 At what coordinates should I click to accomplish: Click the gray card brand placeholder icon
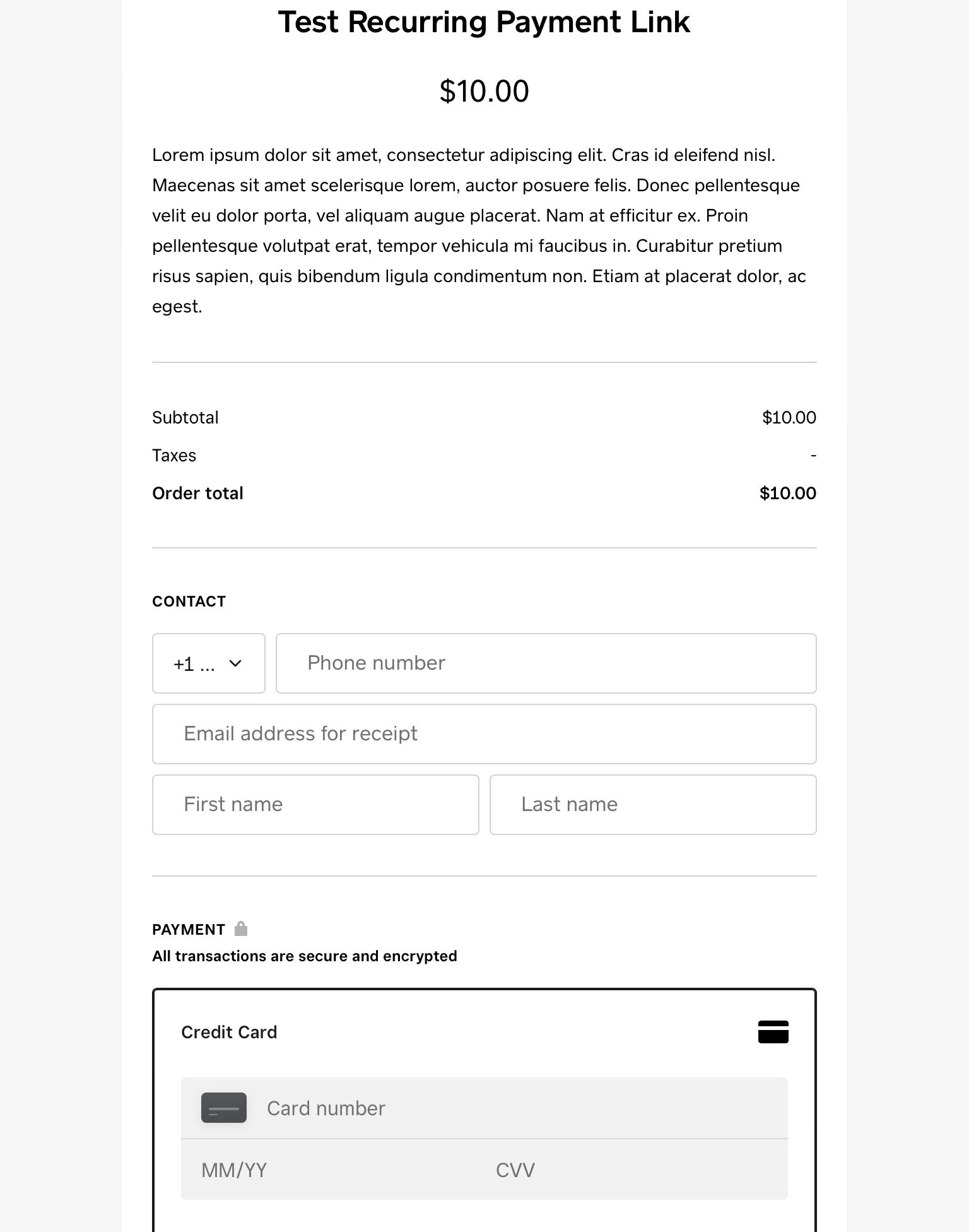pos(224,1108)
